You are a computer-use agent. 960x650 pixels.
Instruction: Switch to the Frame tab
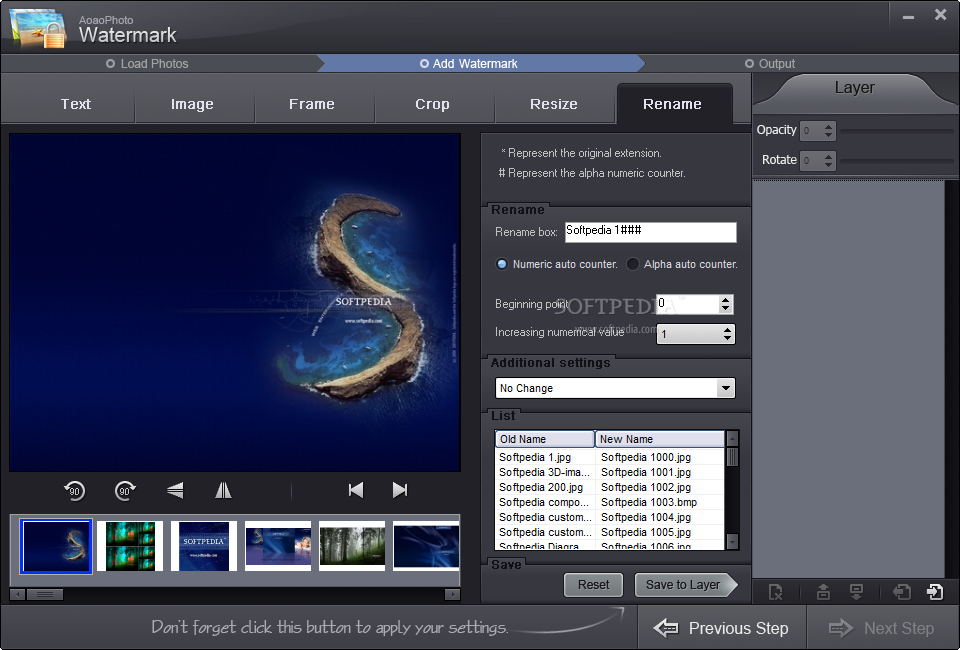pos(312,104)
